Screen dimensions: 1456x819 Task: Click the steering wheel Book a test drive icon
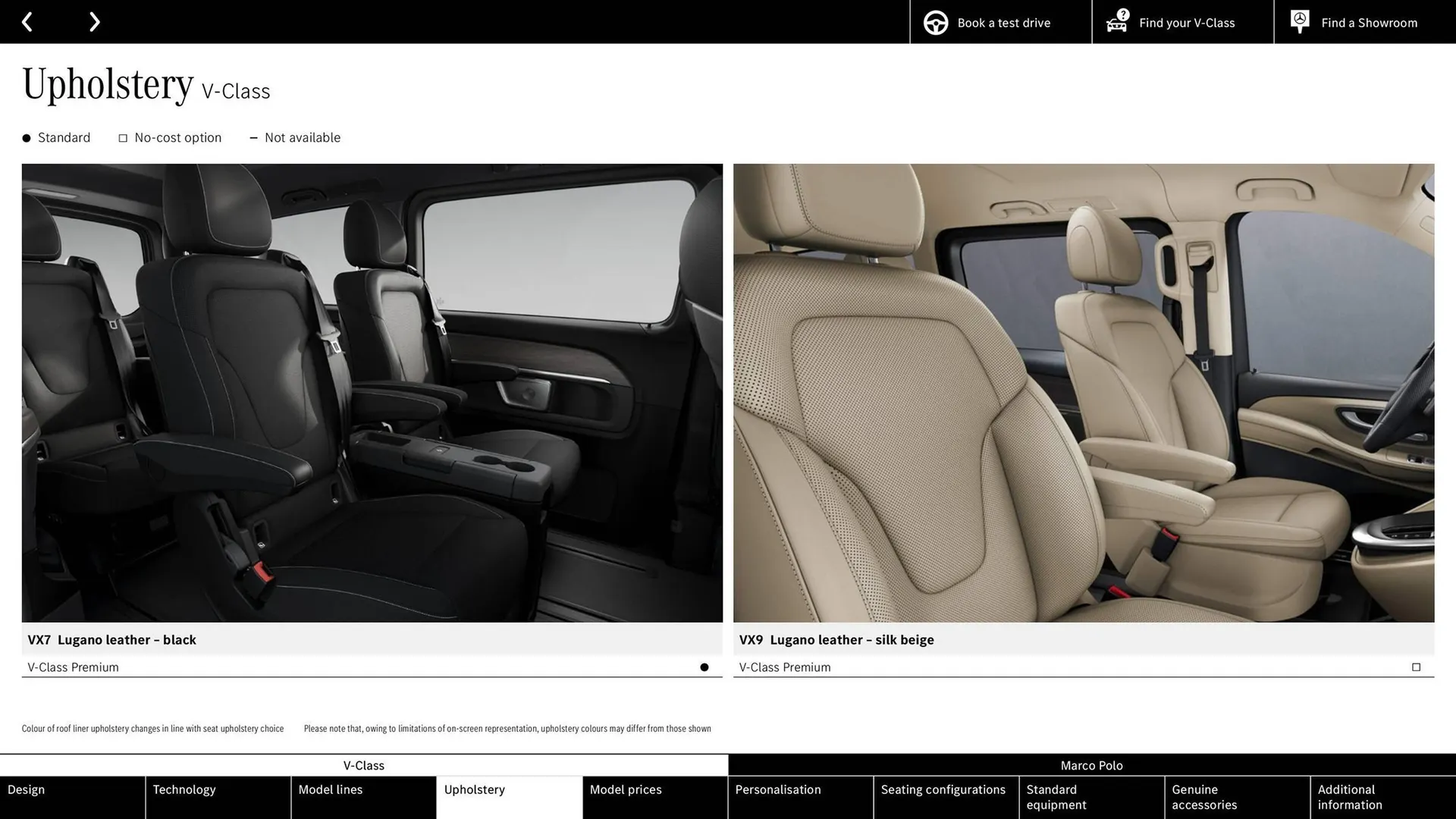[x=935, y=22]
